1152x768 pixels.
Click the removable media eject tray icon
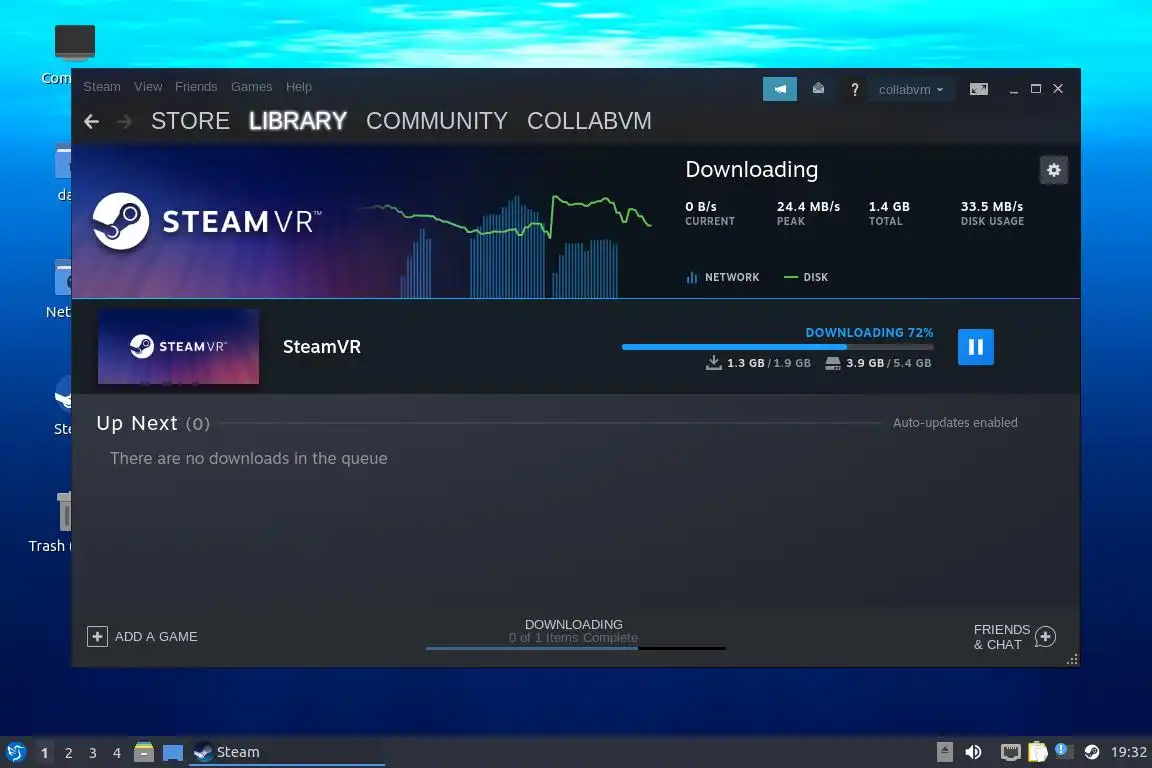click(x=945, y=752)
